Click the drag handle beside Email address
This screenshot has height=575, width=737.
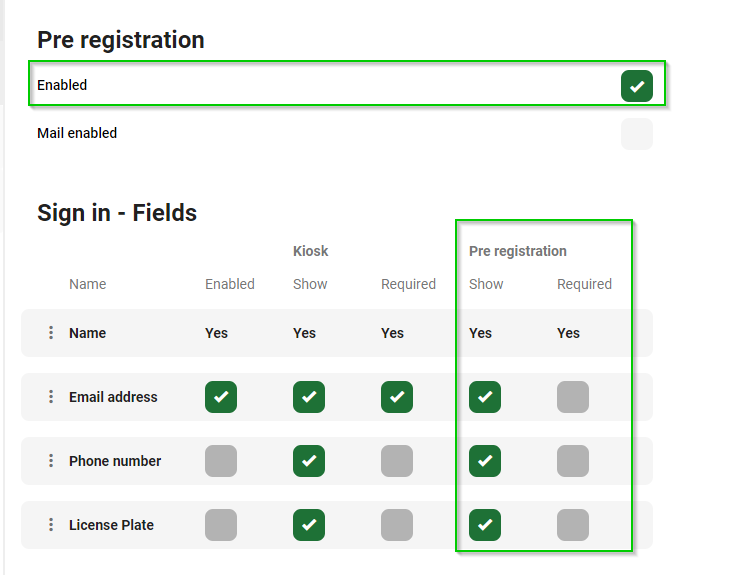point(51,397)
